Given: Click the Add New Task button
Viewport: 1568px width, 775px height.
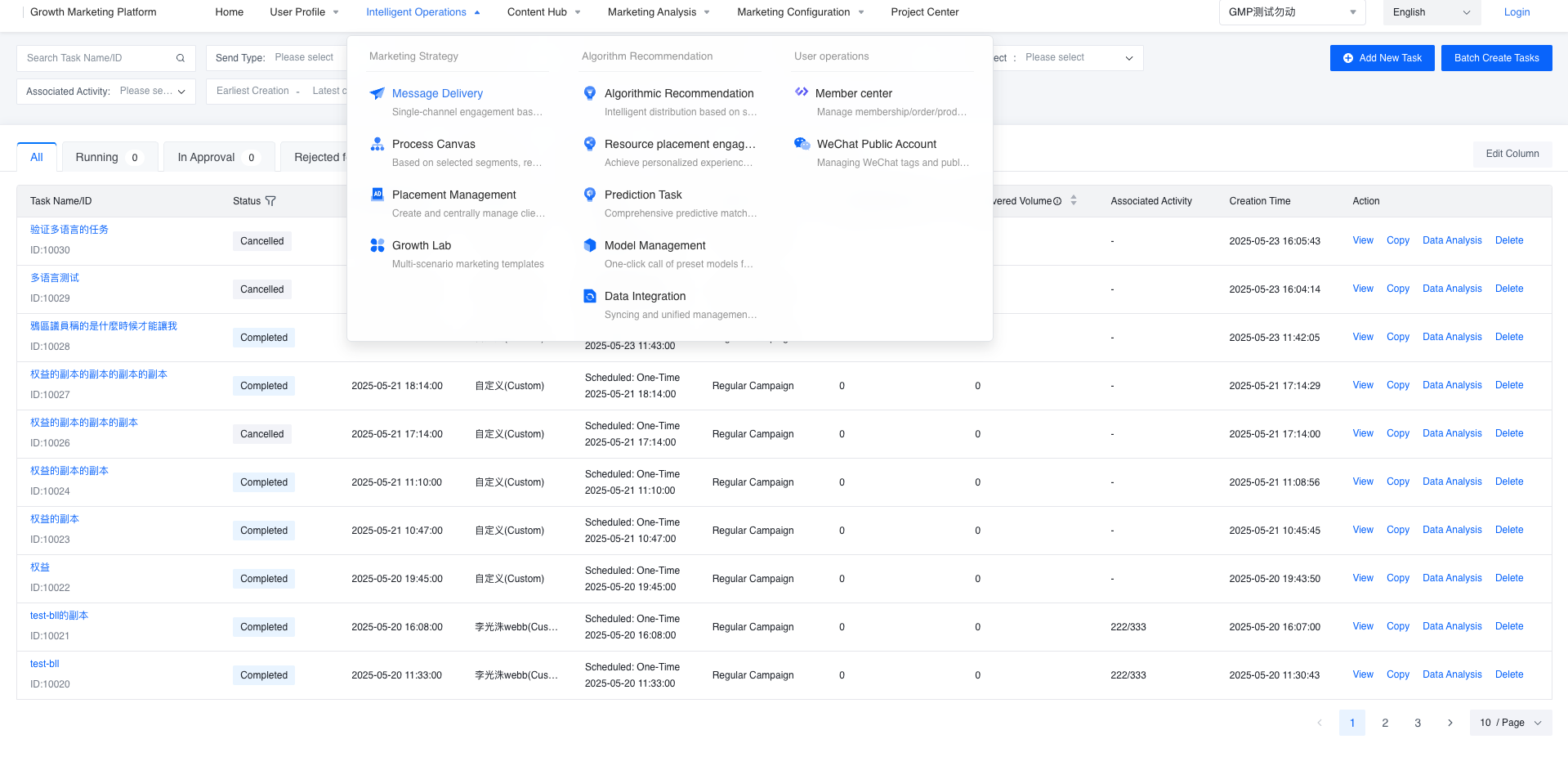Looking at the screenshot, I should coord(1383,58).
